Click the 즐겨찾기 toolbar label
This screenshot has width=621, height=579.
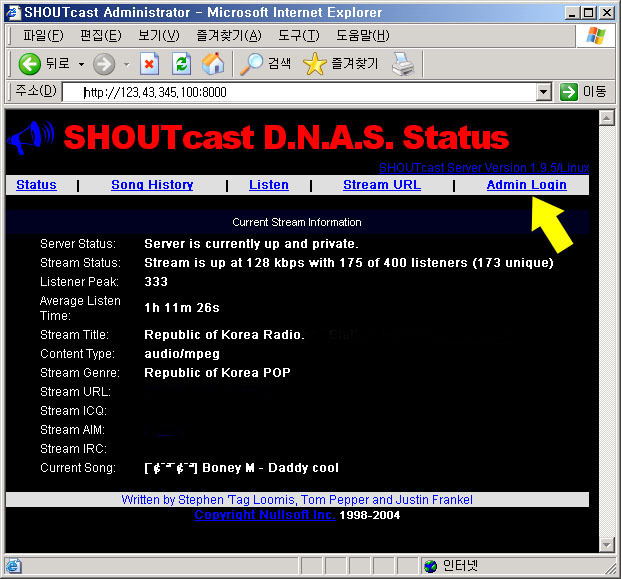point(355,63)
